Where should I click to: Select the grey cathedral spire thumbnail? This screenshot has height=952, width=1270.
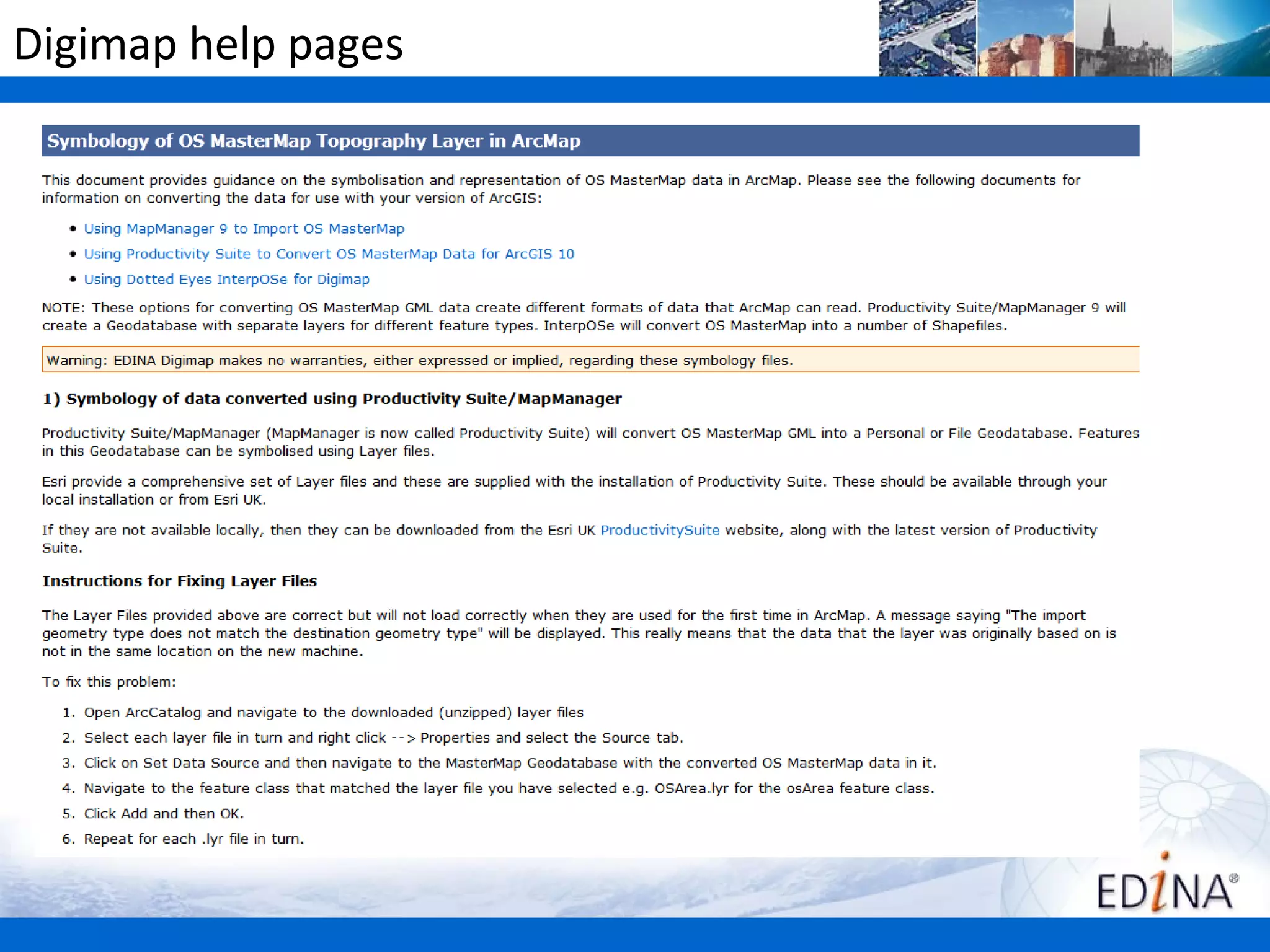pos(1123,38)
